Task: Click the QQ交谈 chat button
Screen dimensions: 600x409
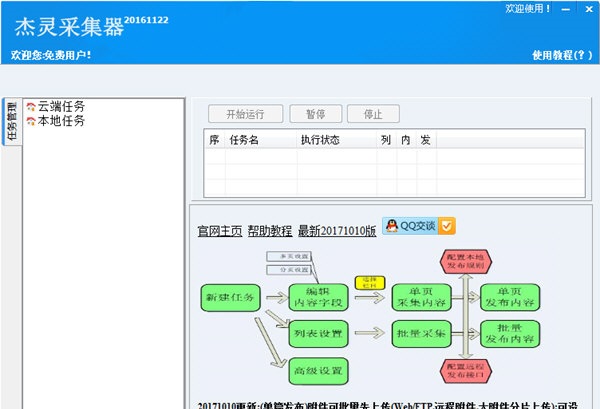Action: (x=419, y=226)
